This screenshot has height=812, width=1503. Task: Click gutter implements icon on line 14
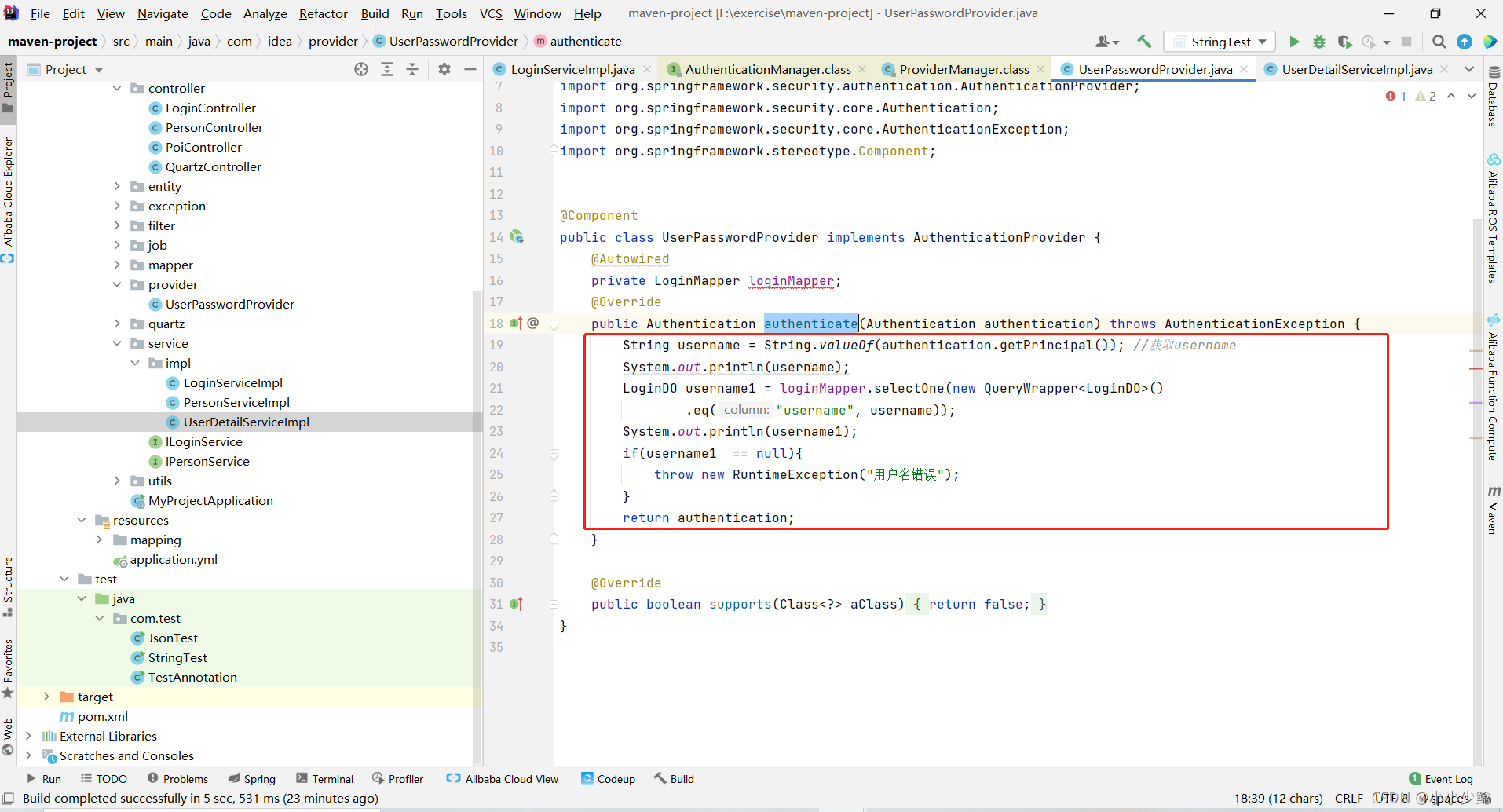coord(517,236)
